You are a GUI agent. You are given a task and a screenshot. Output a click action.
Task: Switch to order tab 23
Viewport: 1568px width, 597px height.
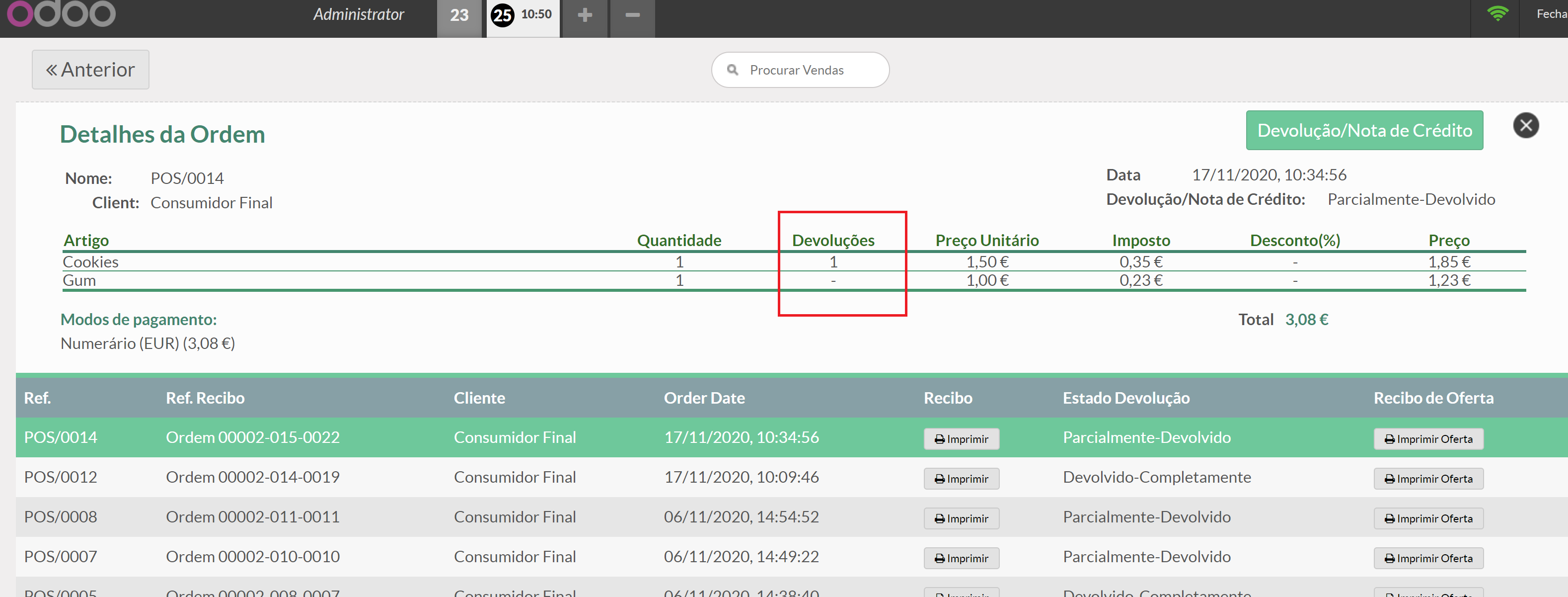(459, 15)
